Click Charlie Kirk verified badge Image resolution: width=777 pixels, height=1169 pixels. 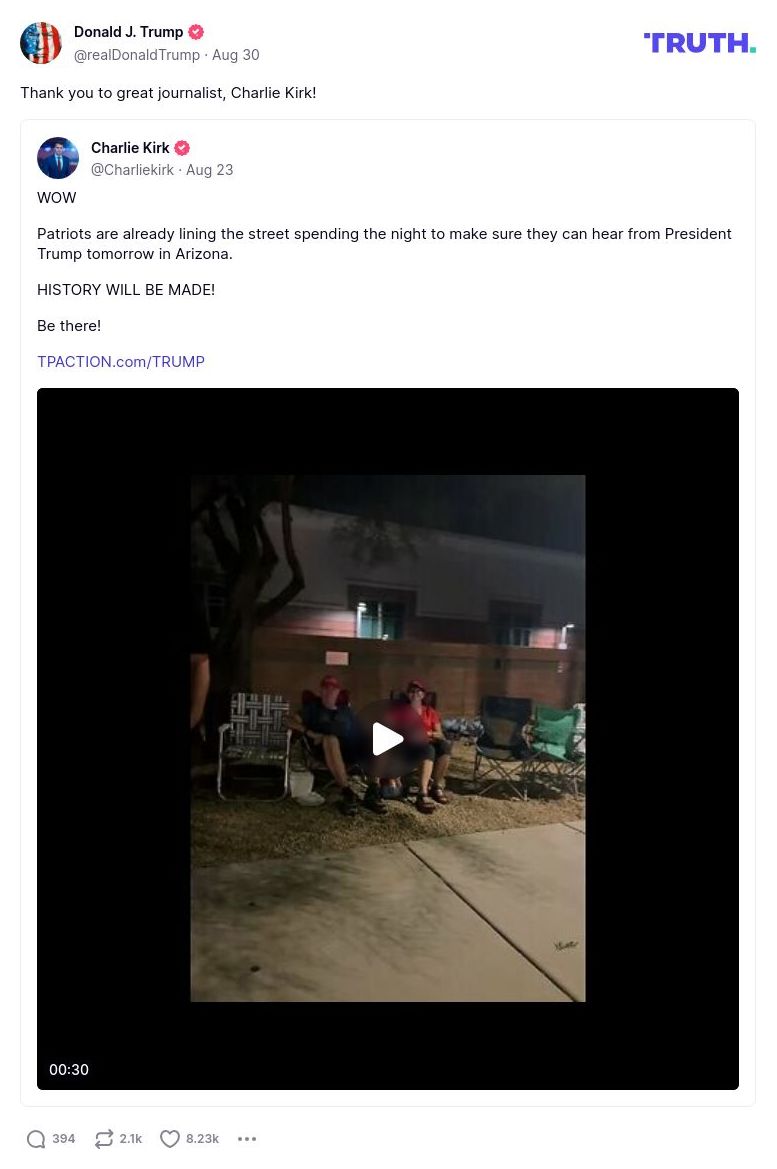(x=182, y=148)
